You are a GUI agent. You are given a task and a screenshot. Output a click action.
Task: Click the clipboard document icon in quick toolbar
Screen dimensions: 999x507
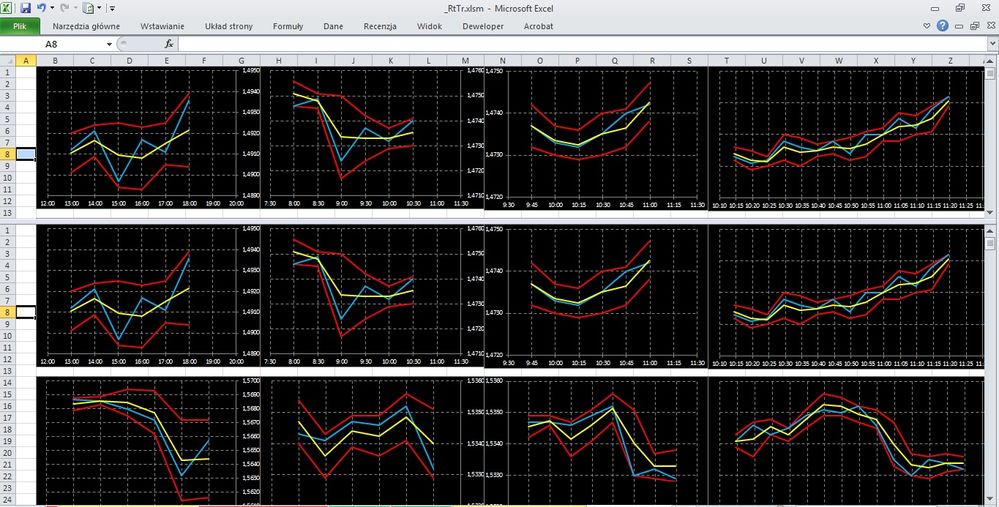coord(89,8)
